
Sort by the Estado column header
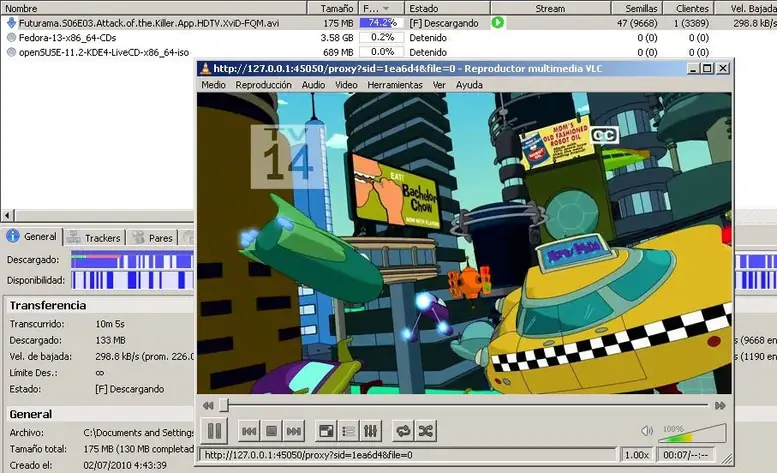point(448,8)
